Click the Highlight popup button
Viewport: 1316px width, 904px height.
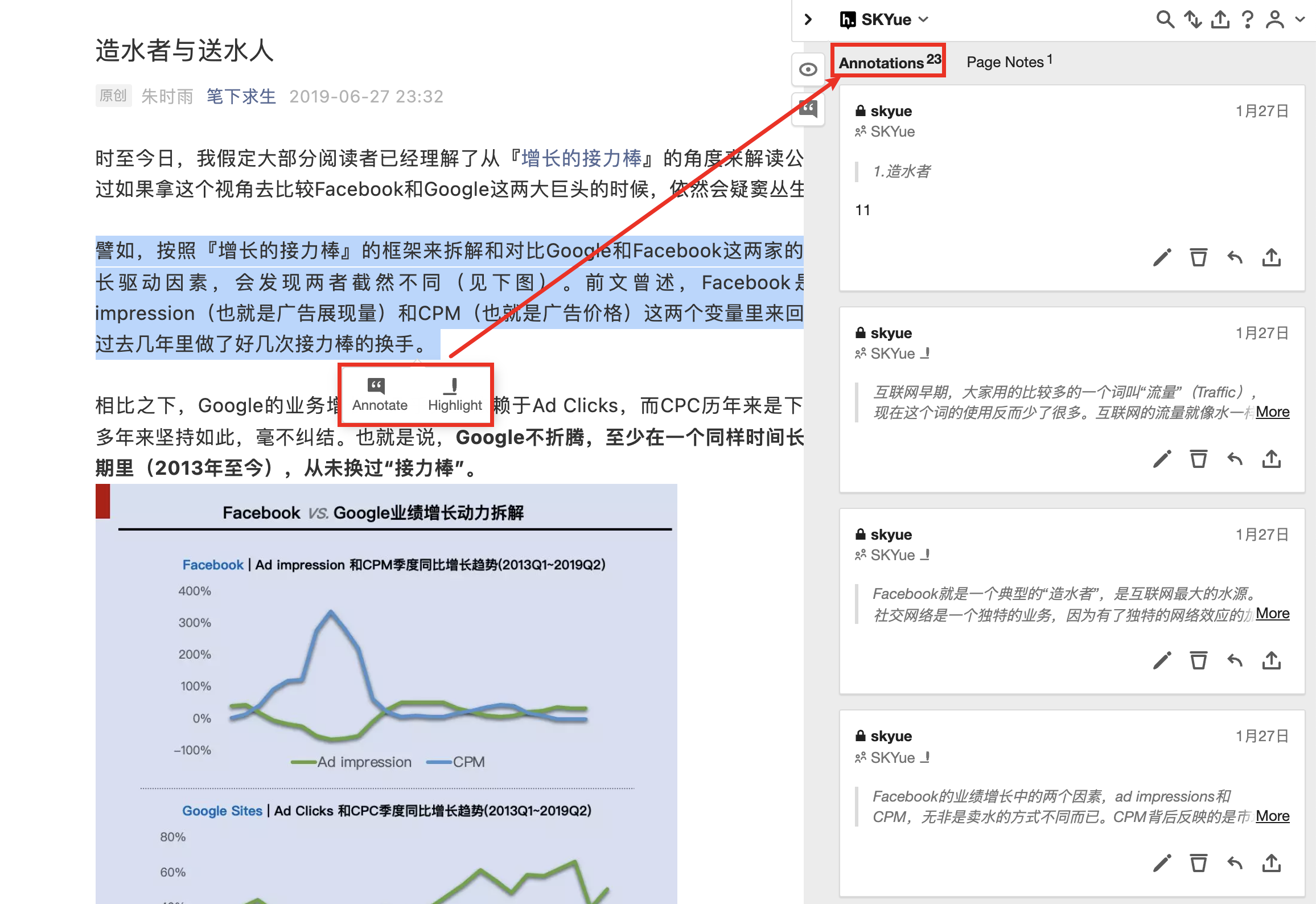pyautogui.click(x=455, y=395)
